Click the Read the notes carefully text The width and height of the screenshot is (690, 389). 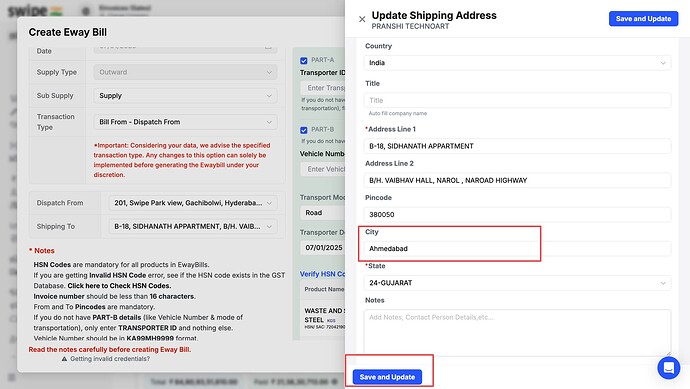pos(110,349)
